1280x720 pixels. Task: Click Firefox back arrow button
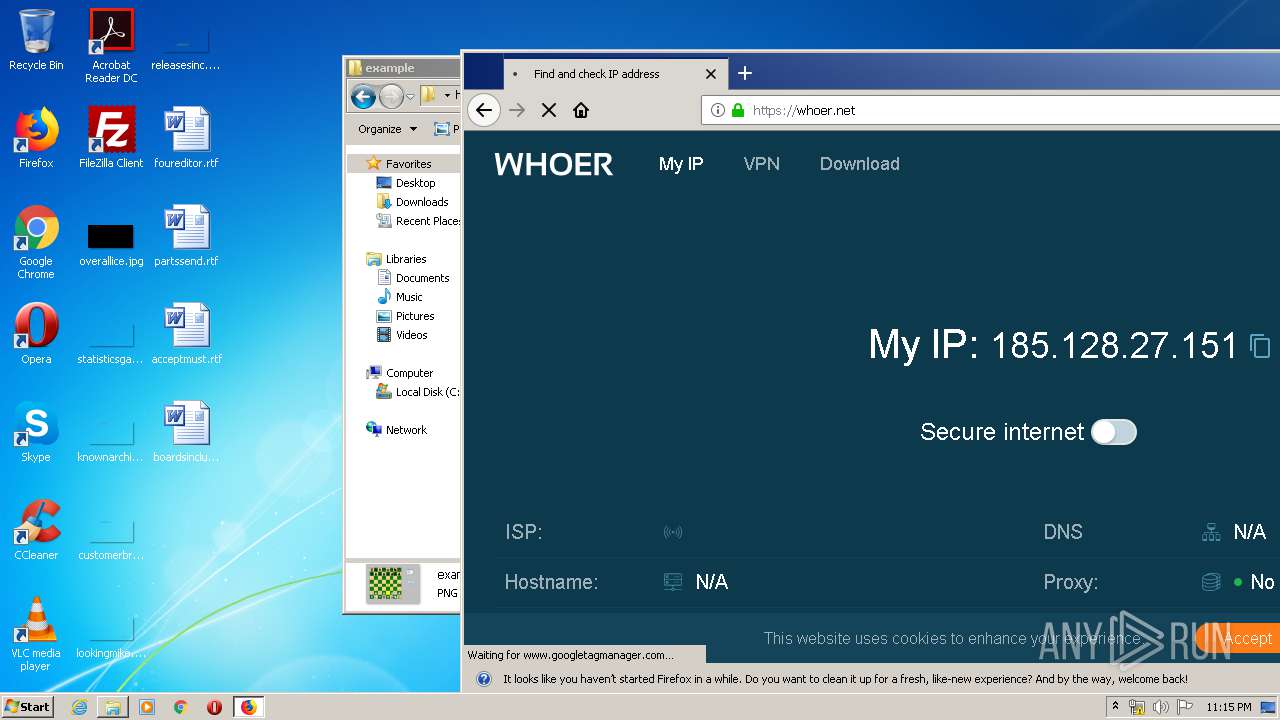click(484, 110)
